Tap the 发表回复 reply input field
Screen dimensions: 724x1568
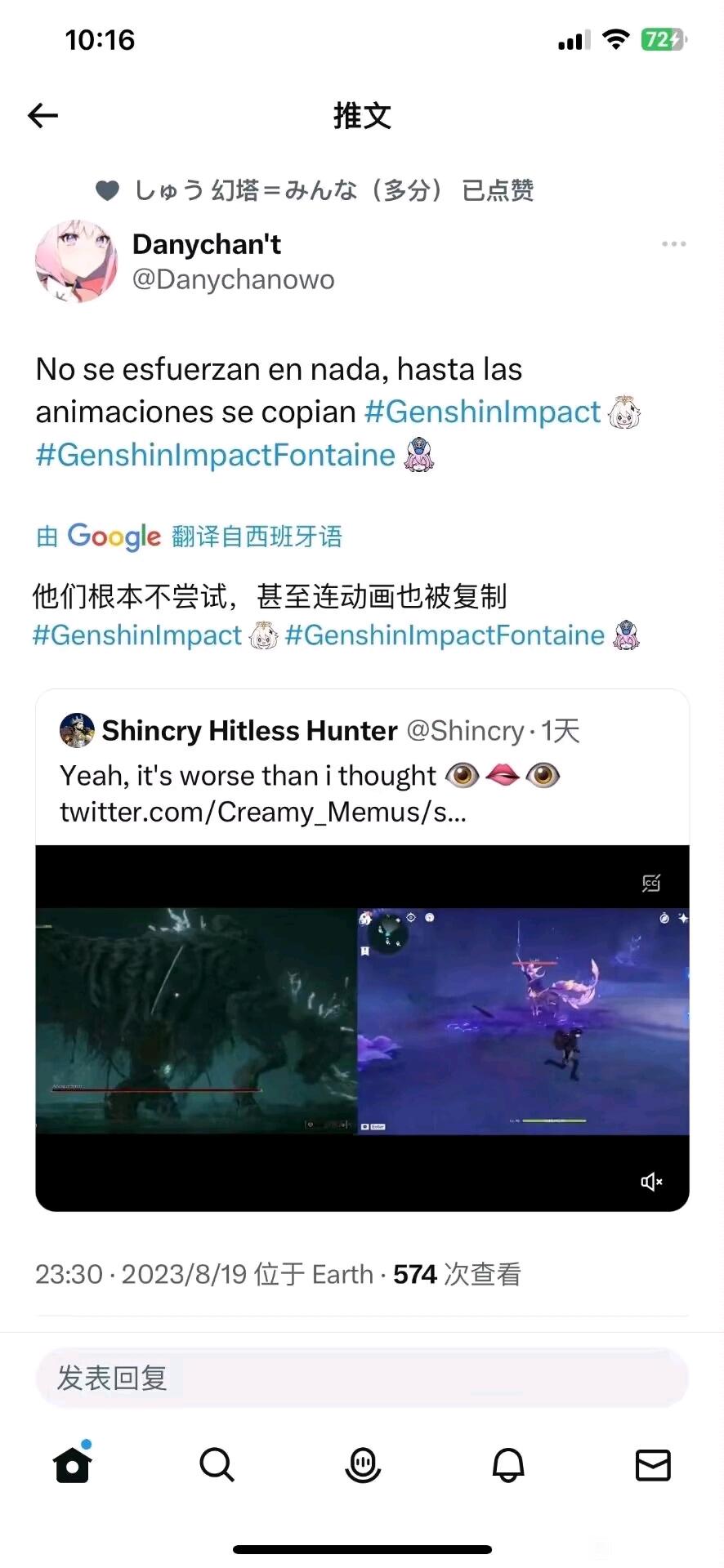pyautogui.click(x=362, y=1378)
